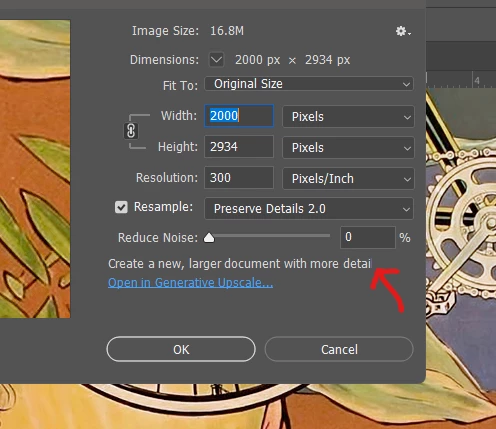Image resolution: width=496 pixels, height=429 pixels.
Task: Open the Height units Pixels dropdown
Action: pos(348,147)
